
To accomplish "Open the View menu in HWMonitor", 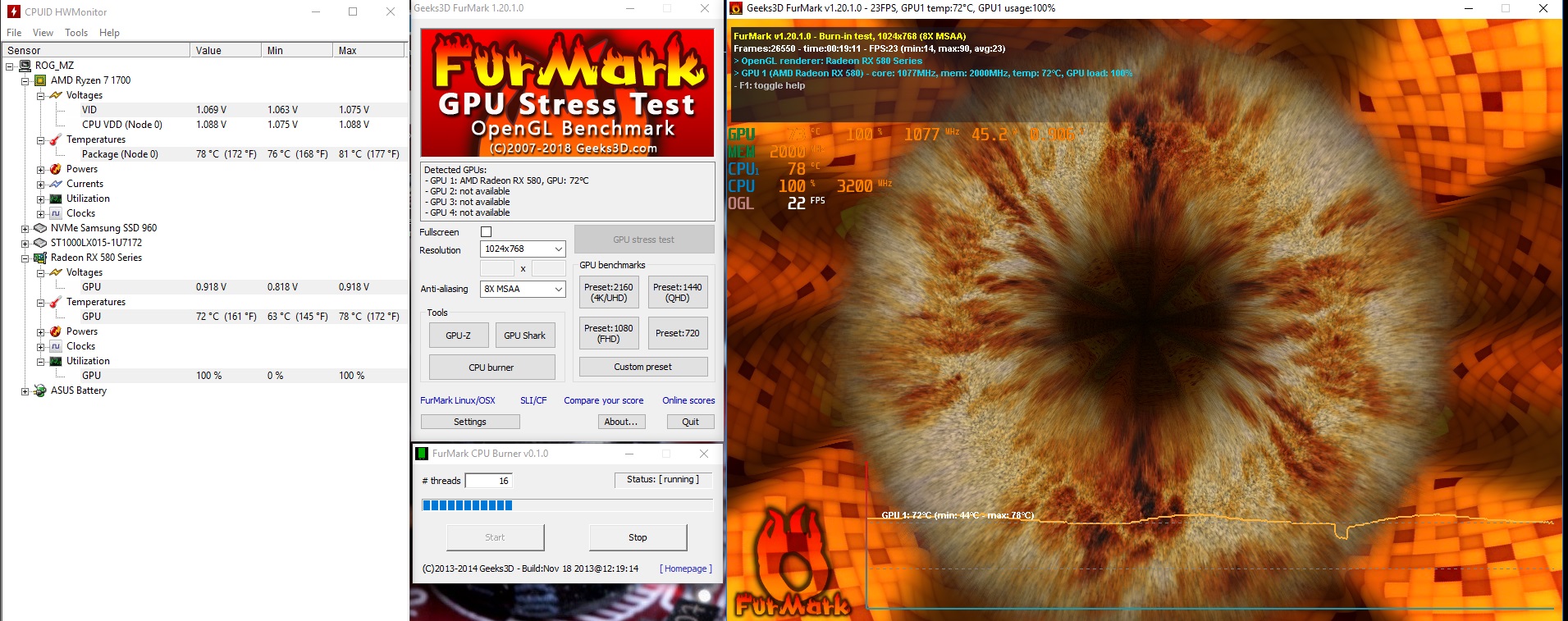I will (43, 33).
